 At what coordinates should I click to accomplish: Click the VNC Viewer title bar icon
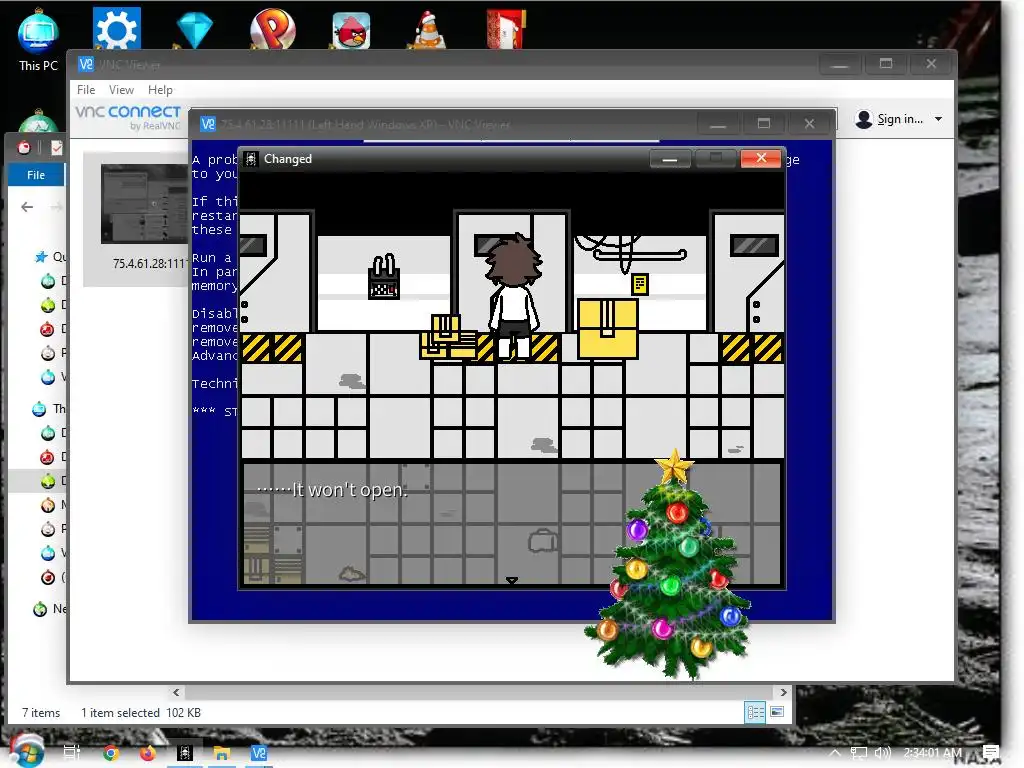[86, 64]
